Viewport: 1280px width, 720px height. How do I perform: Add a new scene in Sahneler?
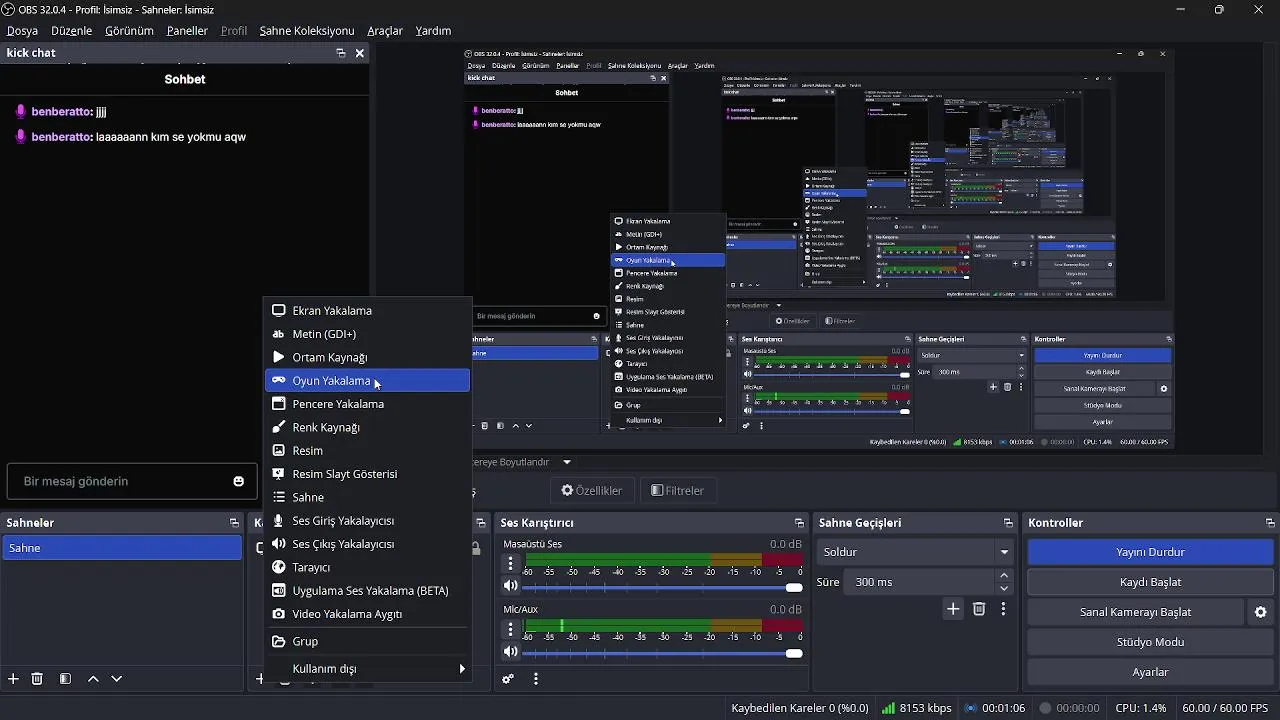click(x=13, y=679)
